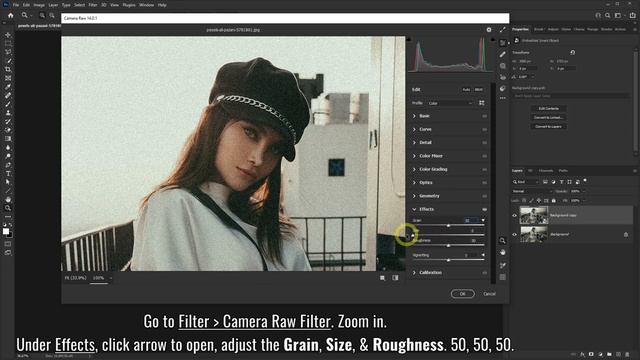Click the Home icon in options bar
The height and width of the screenshot is (360, 640).
11,16
